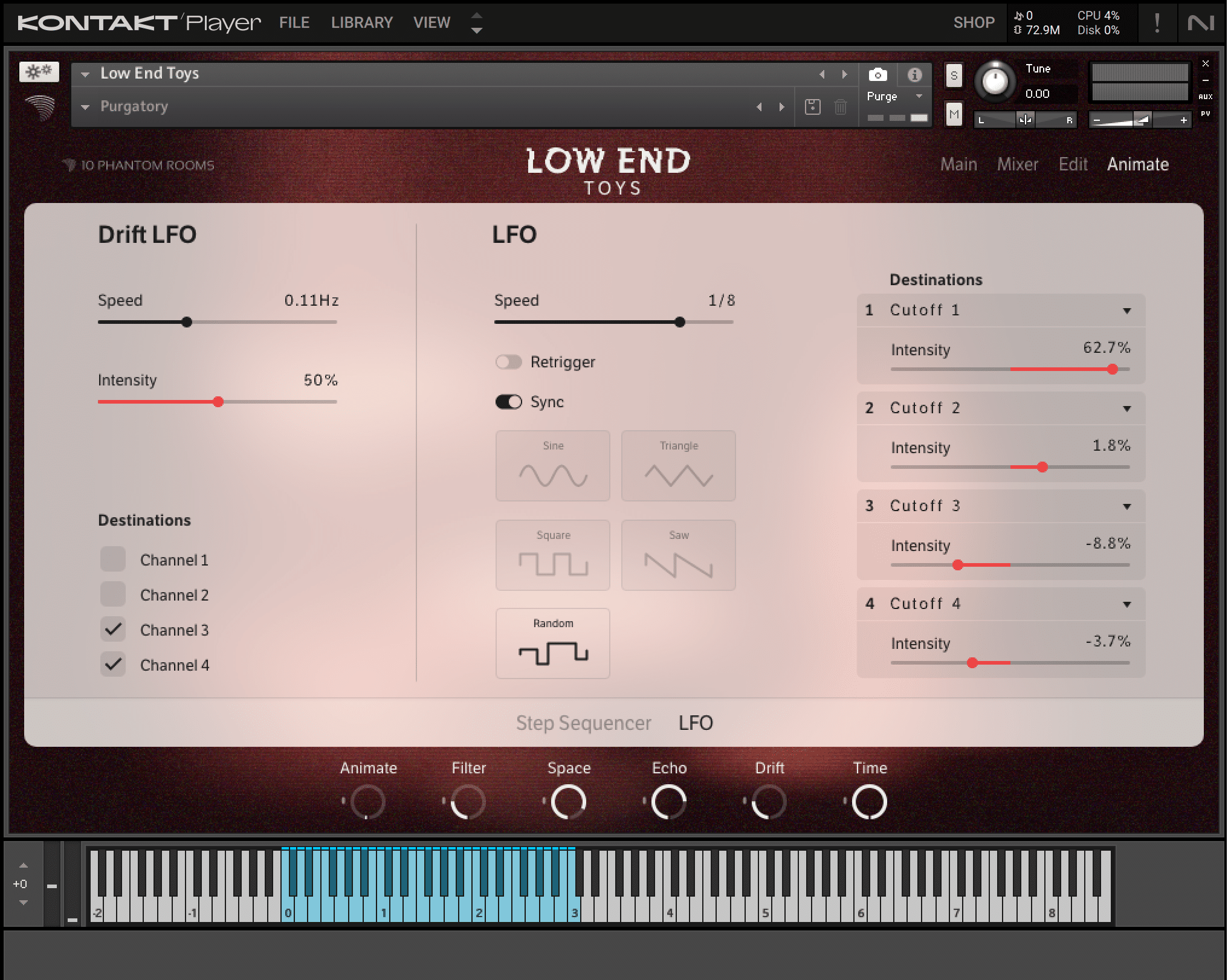Show instrument info icon
Viewport: 1228px width, 980px height.
(x=914, y=74)
